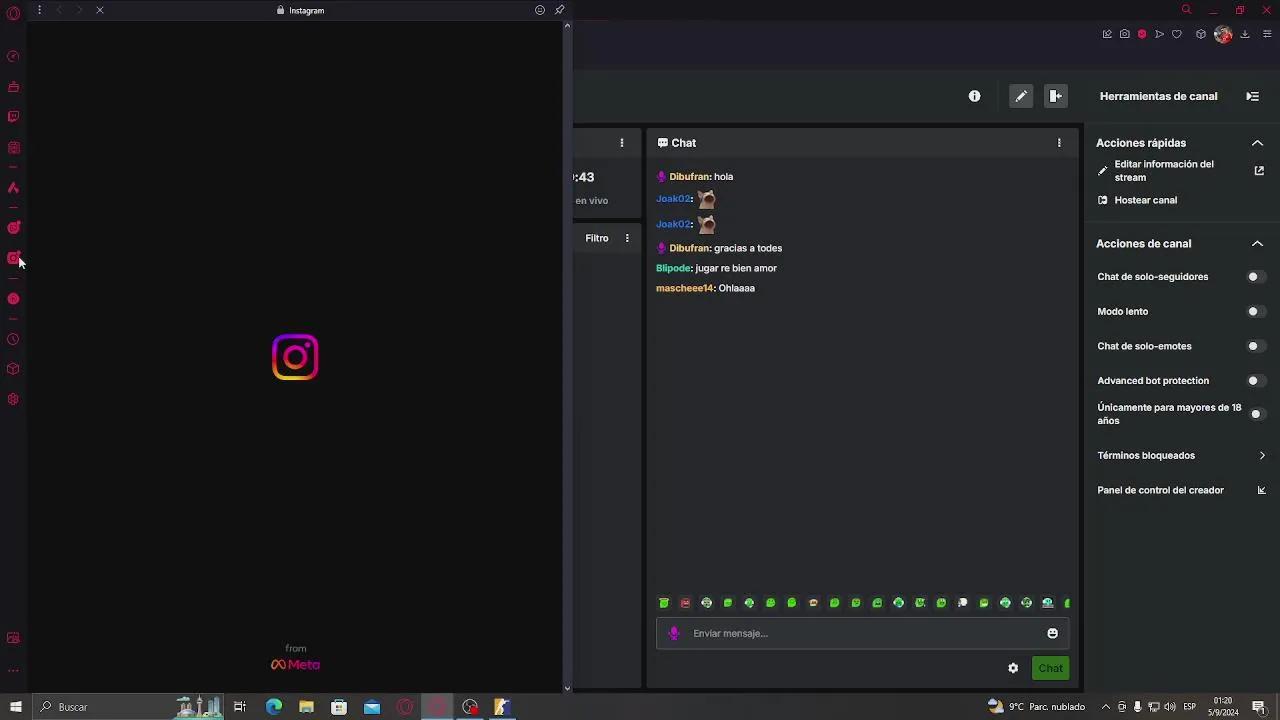Image resolution: width=1280 pixels, height=720 pixels.
Task: Open the send/flow arrow icon in toolbar
Action: tap(1160, 34)
